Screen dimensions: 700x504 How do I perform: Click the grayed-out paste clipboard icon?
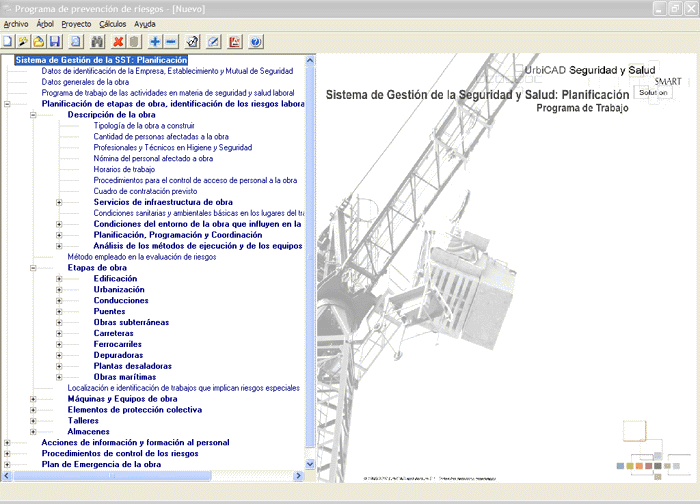[134, 42]
